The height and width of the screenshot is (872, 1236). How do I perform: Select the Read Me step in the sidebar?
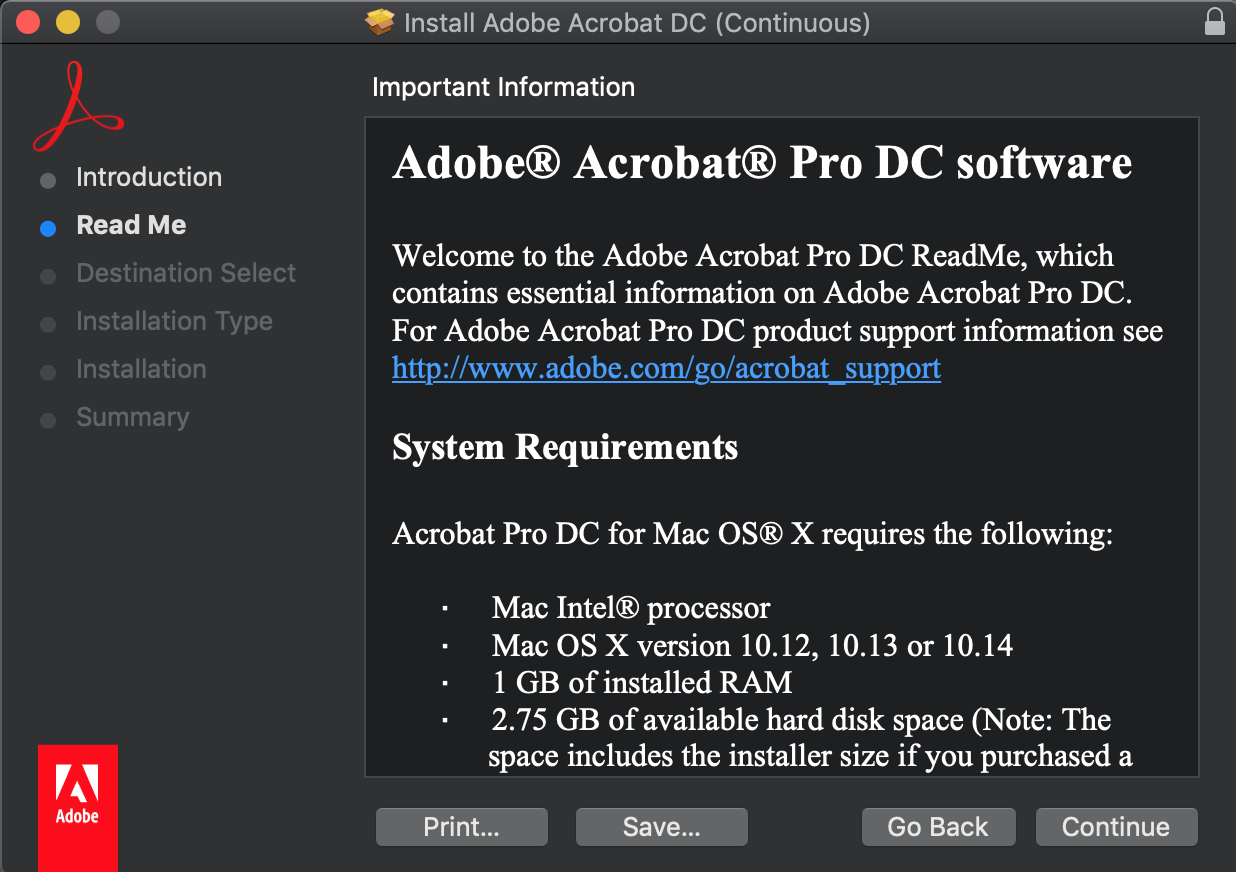[x=131, y=225]
